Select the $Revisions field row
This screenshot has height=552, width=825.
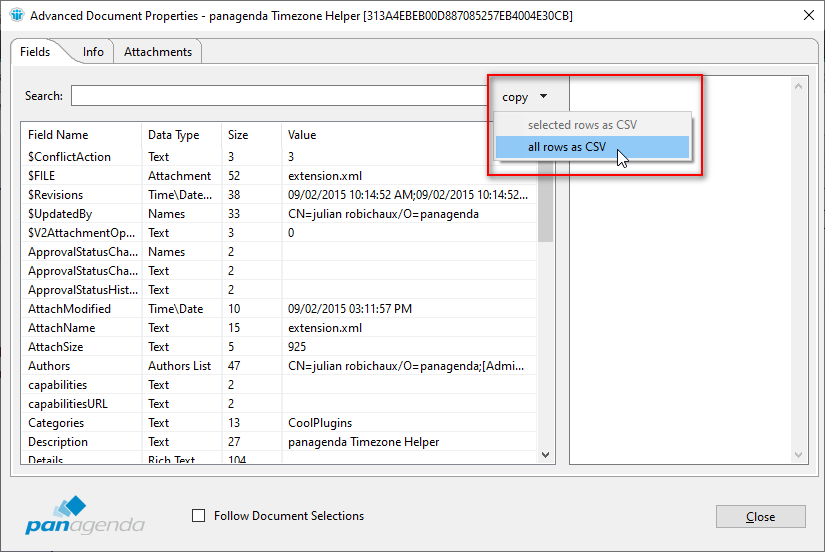pos(279,195)
